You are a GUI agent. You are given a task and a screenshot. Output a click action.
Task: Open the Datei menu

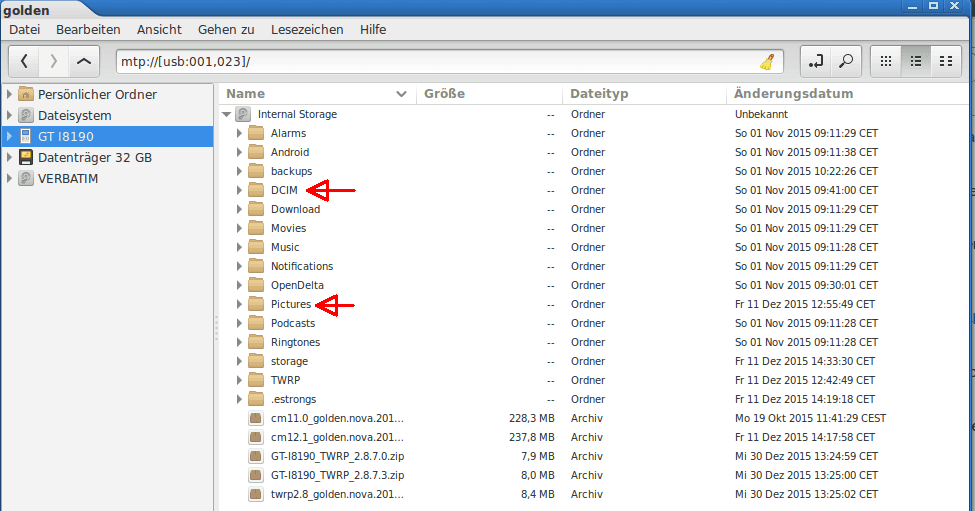point(25,29)
